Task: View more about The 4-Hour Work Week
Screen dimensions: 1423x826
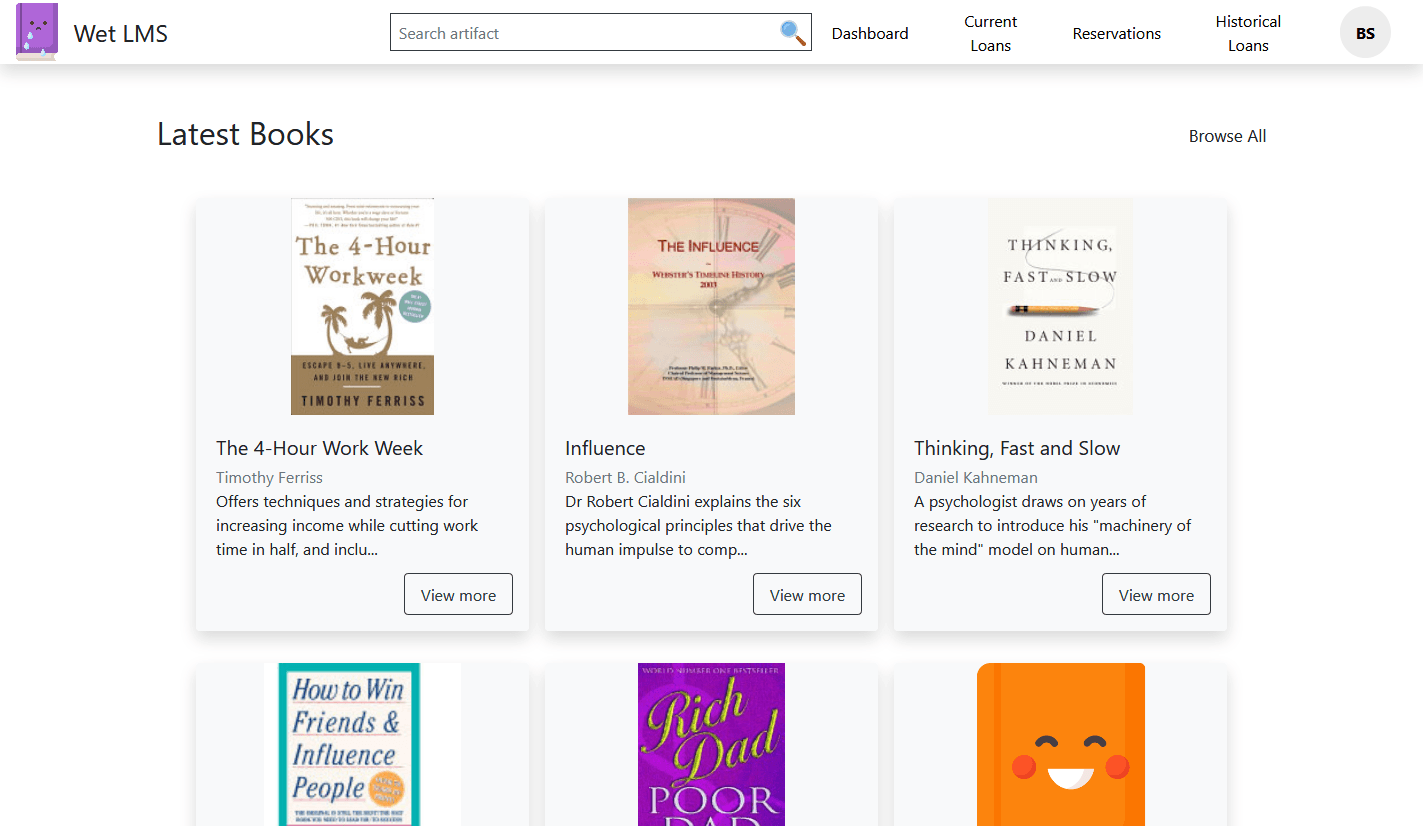Action: (x=458, y=595)
